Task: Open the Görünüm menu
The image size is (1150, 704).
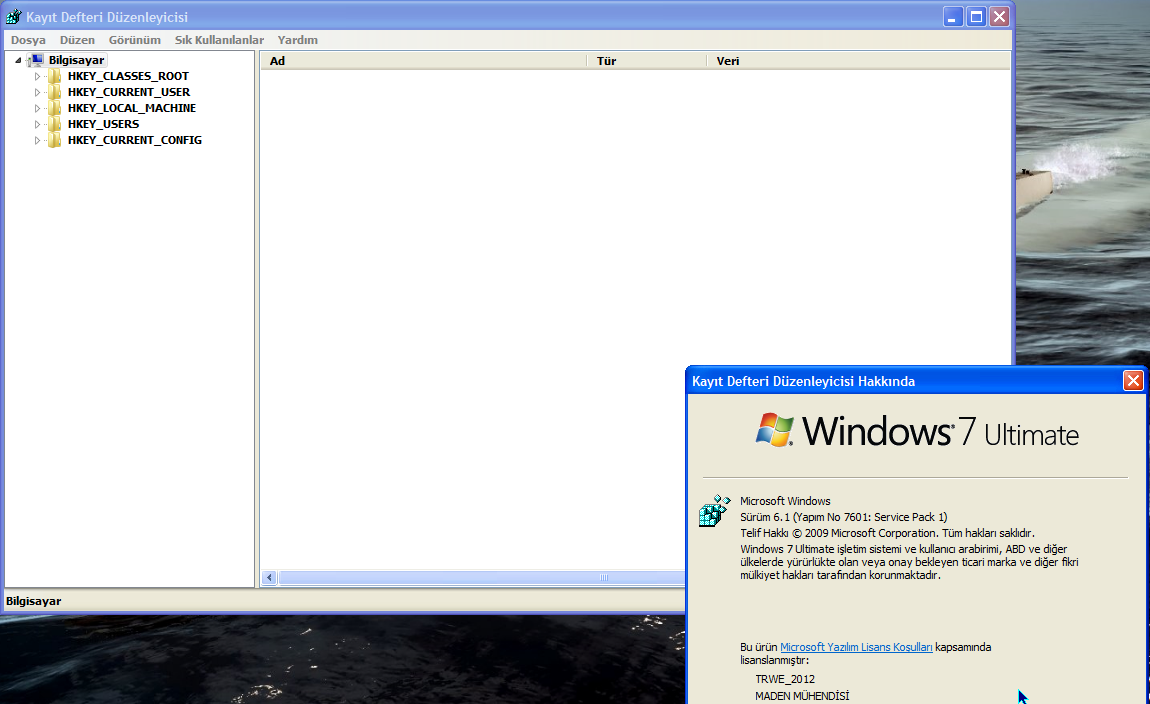Action: click(x=134, y=40)
